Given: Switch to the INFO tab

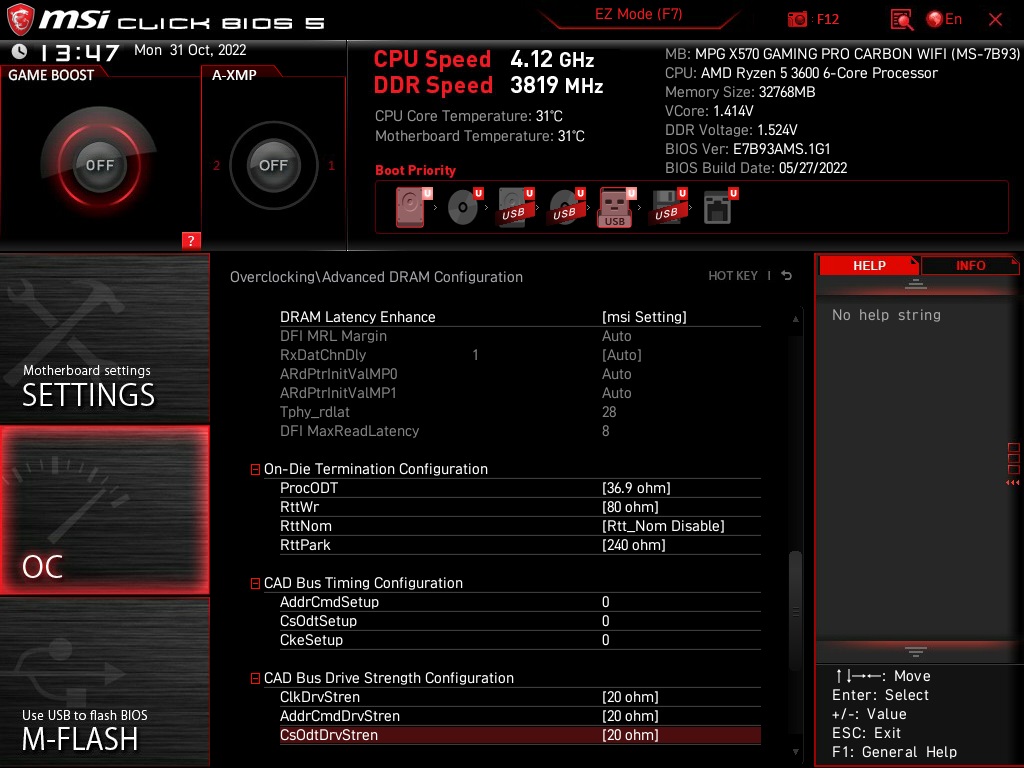Looking at the screenshot, I should pyautogui.click(x=970, y=266).
